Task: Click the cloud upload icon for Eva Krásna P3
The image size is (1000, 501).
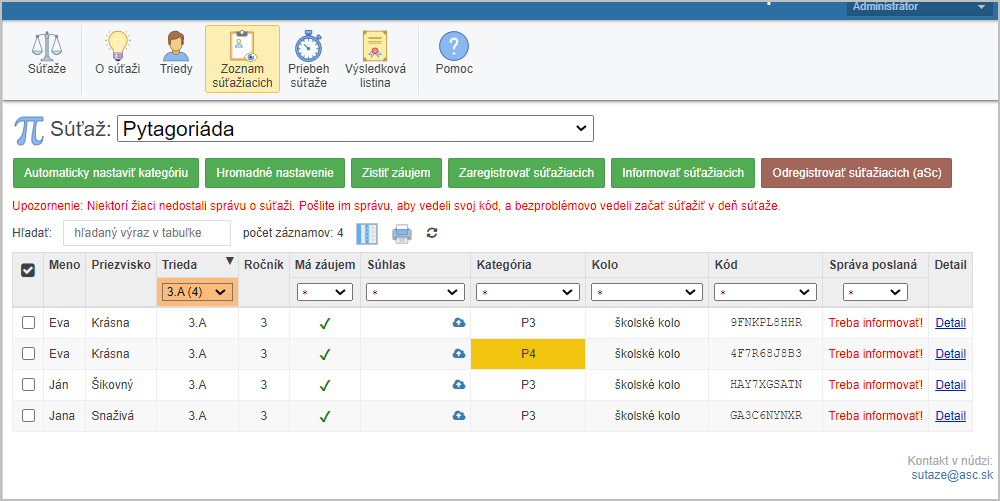Action: 459,323
